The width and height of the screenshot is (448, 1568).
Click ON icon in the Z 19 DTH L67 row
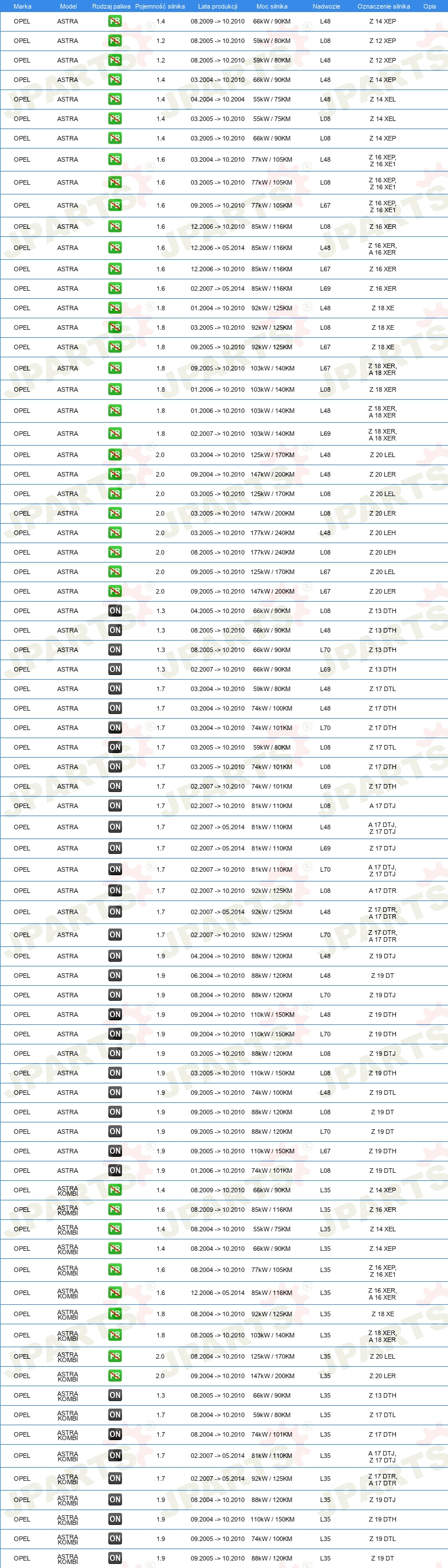click(114, 1150)
